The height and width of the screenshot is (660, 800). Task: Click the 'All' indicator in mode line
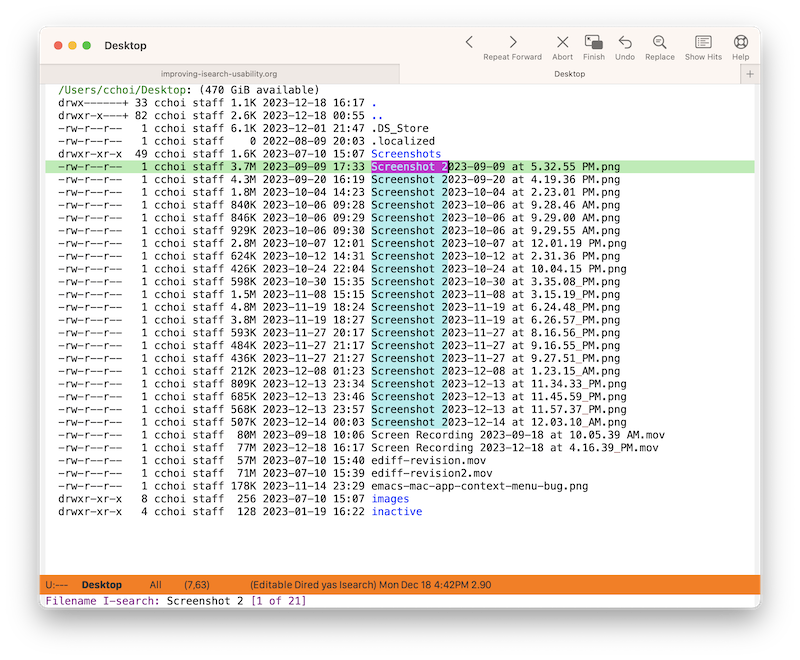pyautogui.click(x=156, y=585)
